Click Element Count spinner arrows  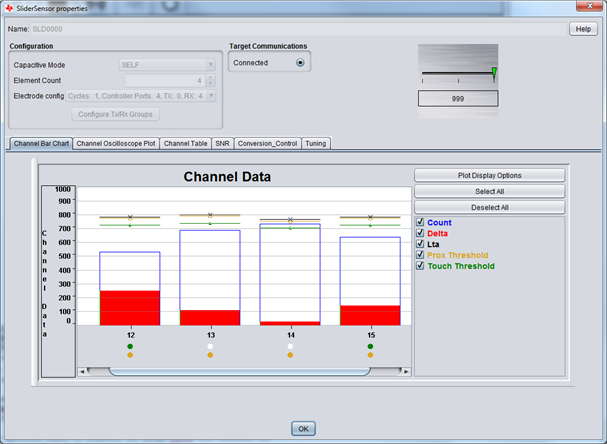210,80
